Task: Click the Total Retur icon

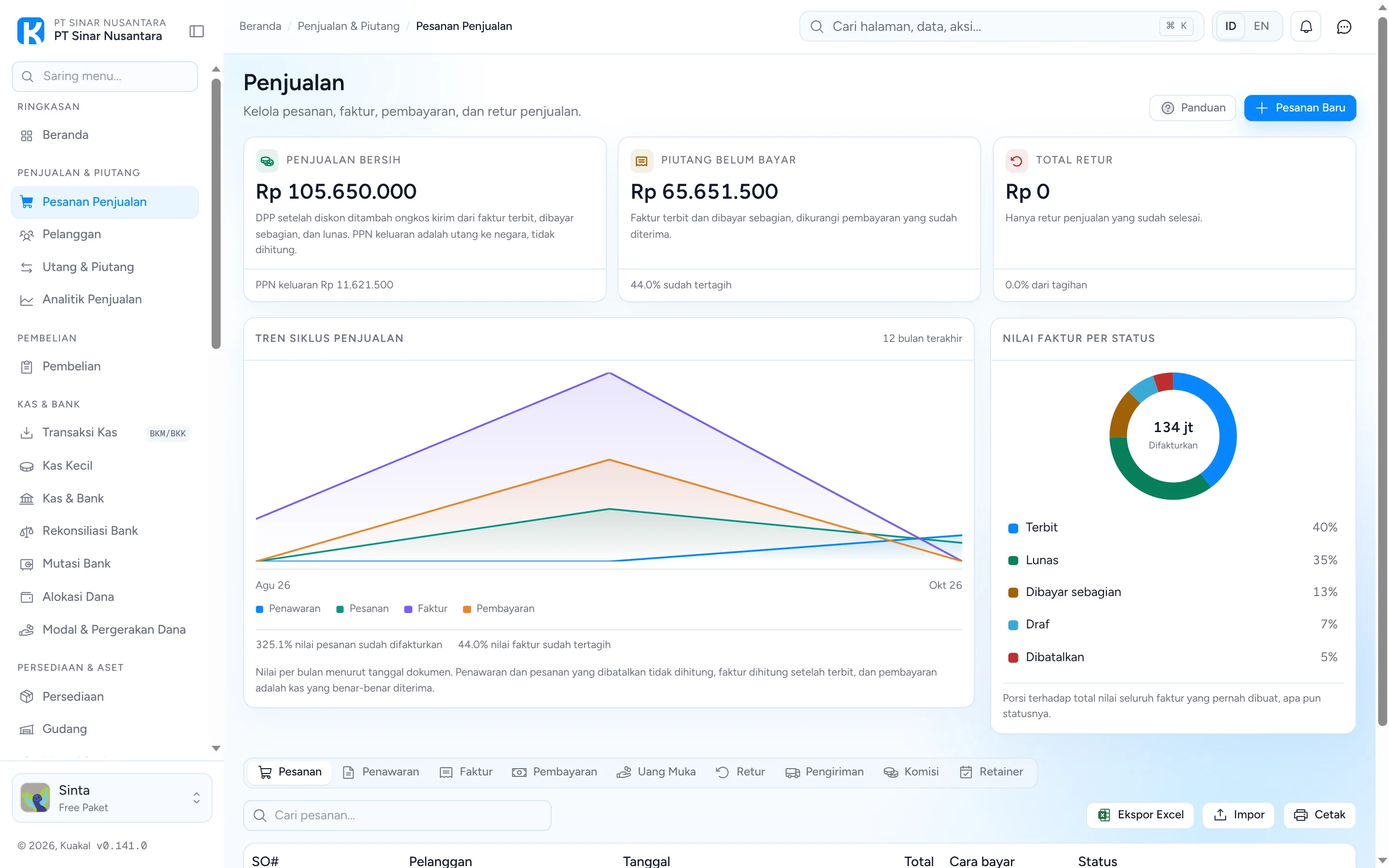Action: [1017, 161]
